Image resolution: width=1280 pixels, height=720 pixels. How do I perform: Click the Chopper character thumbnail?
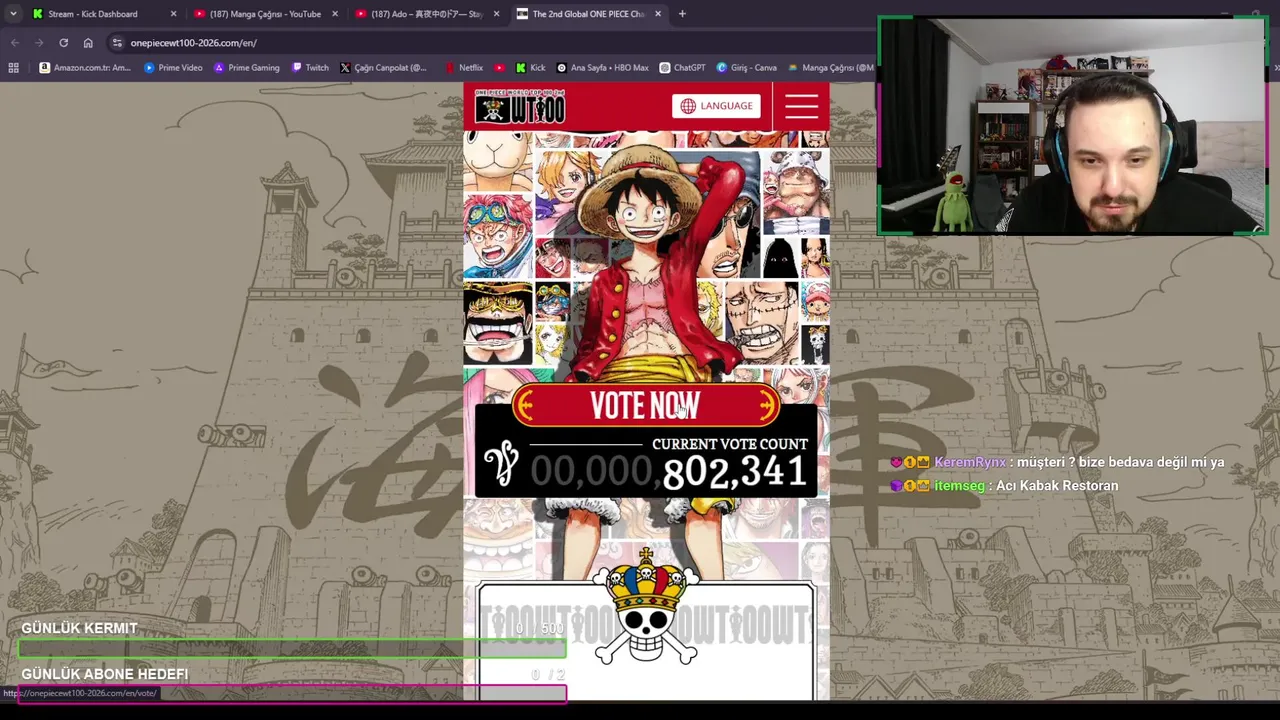point(815,301)
